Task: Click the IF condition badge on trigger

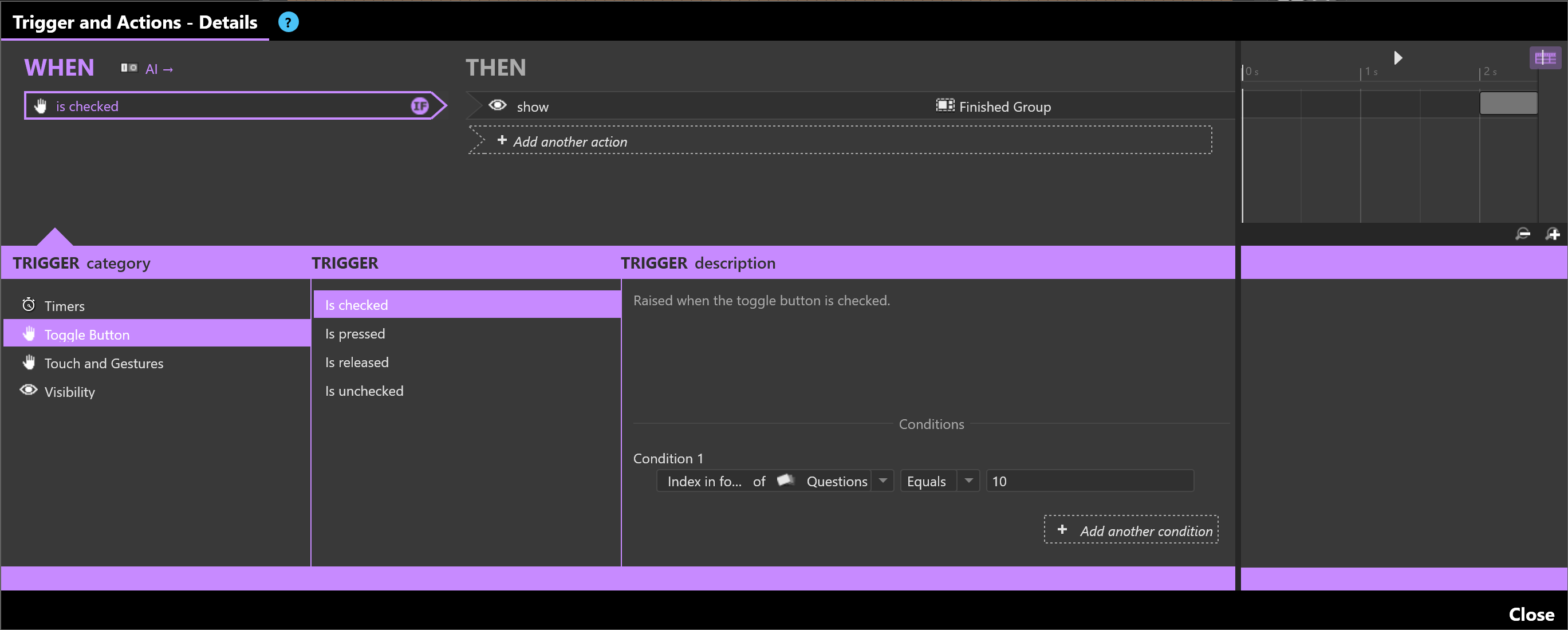Action: pos(419,106)
